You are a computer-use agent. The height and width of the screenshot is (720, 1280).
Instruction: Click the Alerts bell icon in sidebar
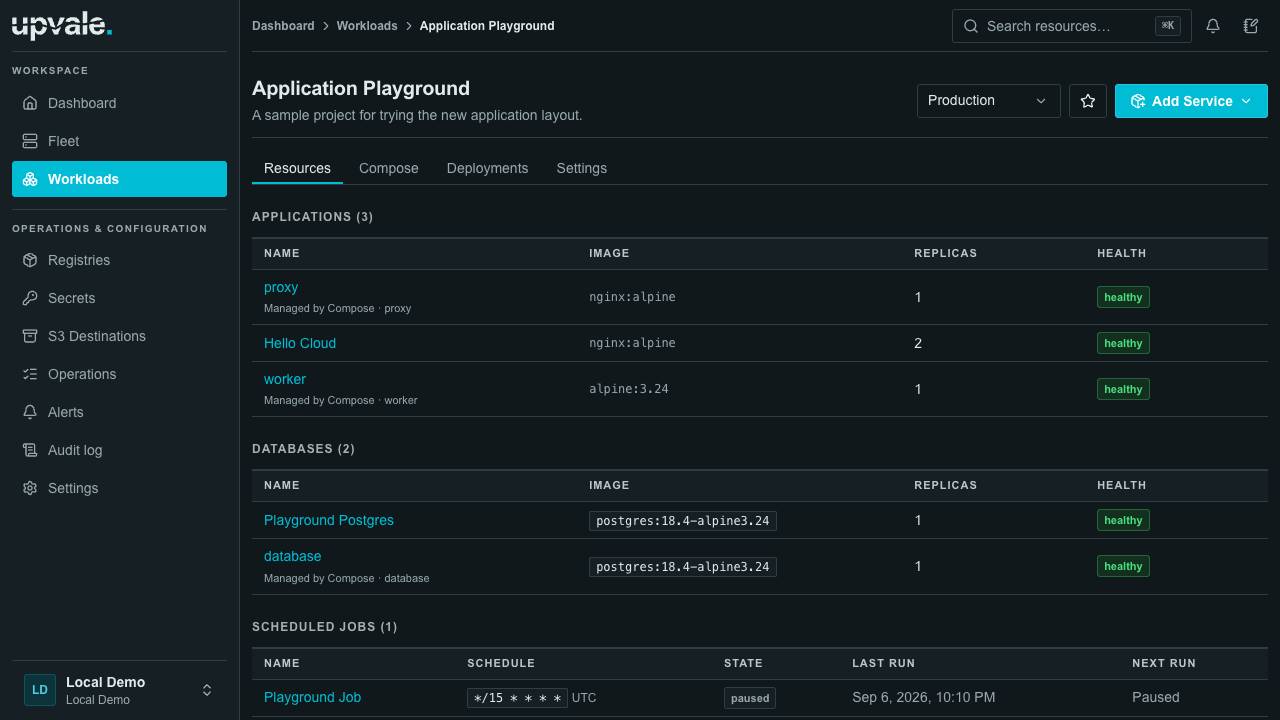pos(30,412)
